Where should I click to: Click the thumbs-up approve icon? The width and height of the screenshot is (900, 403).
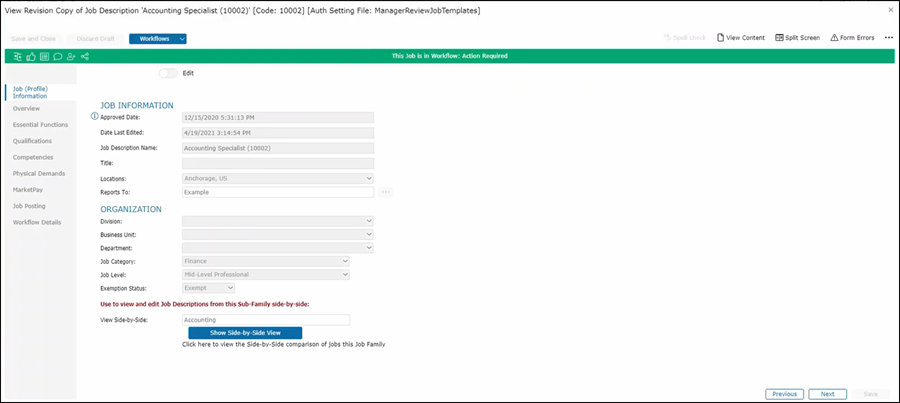tap(30, 56)
